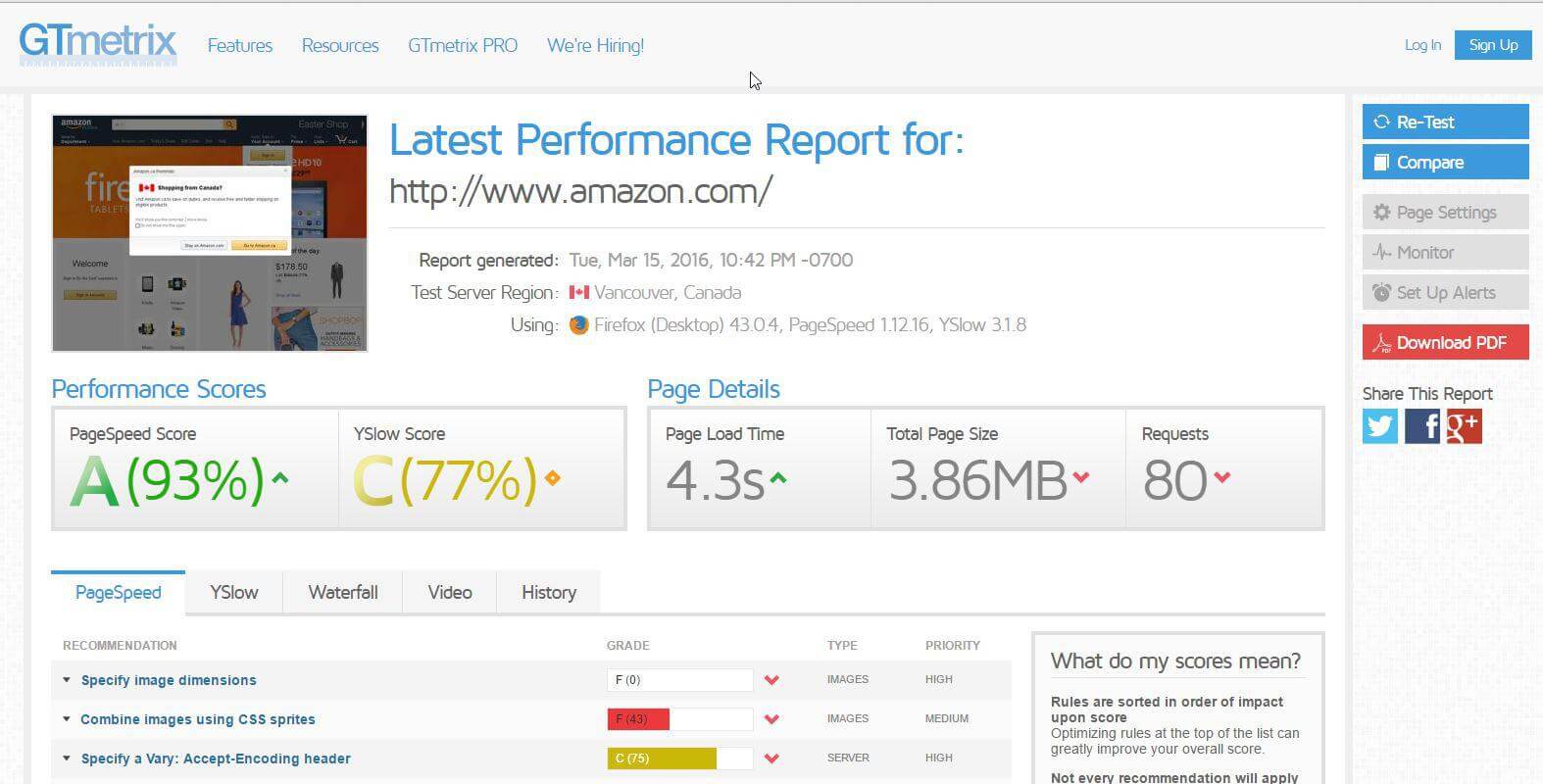Click the F (43) grade bar

click(x=680, y=718)
